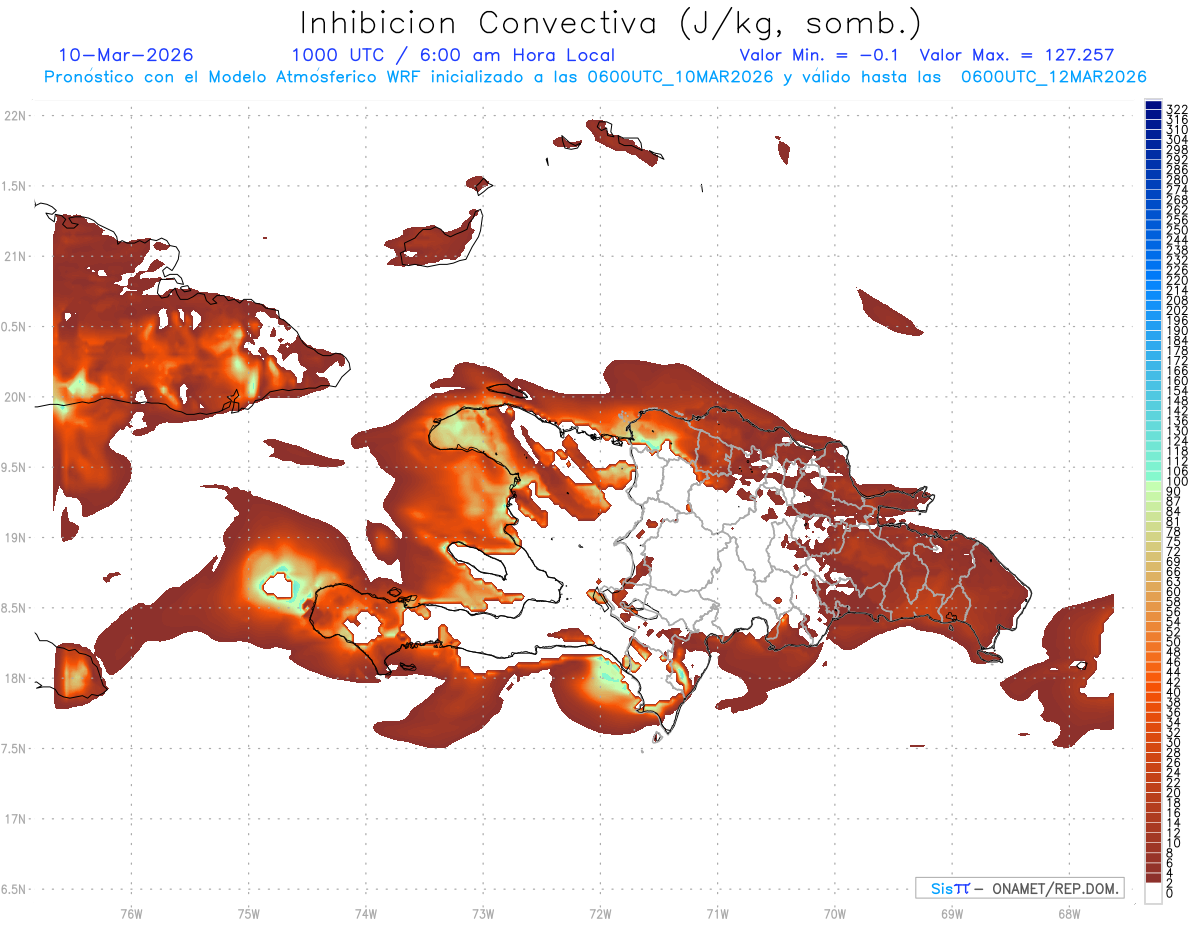The height and width of the screenshot is (927, 1200).
Task: Click the '7.5N' latitude label
Action: pyautogui.click(x=15, y=748)
